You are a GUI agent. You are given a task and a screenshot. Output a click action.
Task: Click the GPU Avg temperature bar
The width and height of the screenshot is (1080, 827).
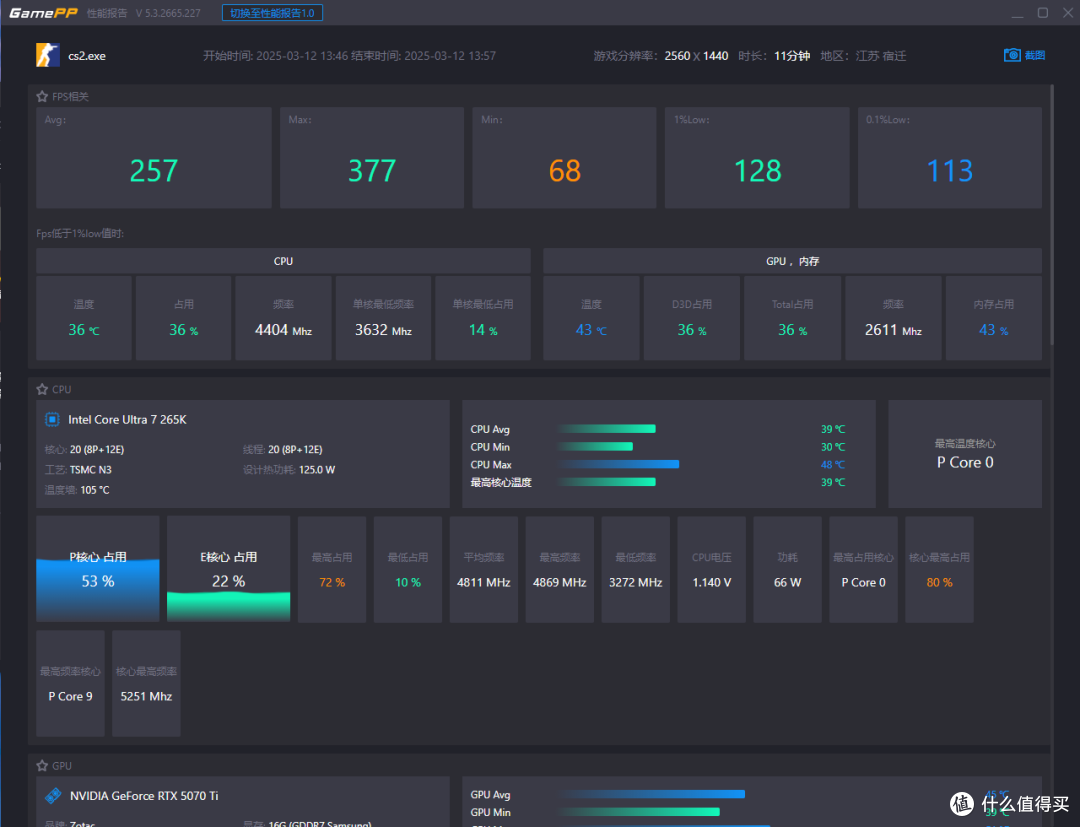tap(652, 795)
